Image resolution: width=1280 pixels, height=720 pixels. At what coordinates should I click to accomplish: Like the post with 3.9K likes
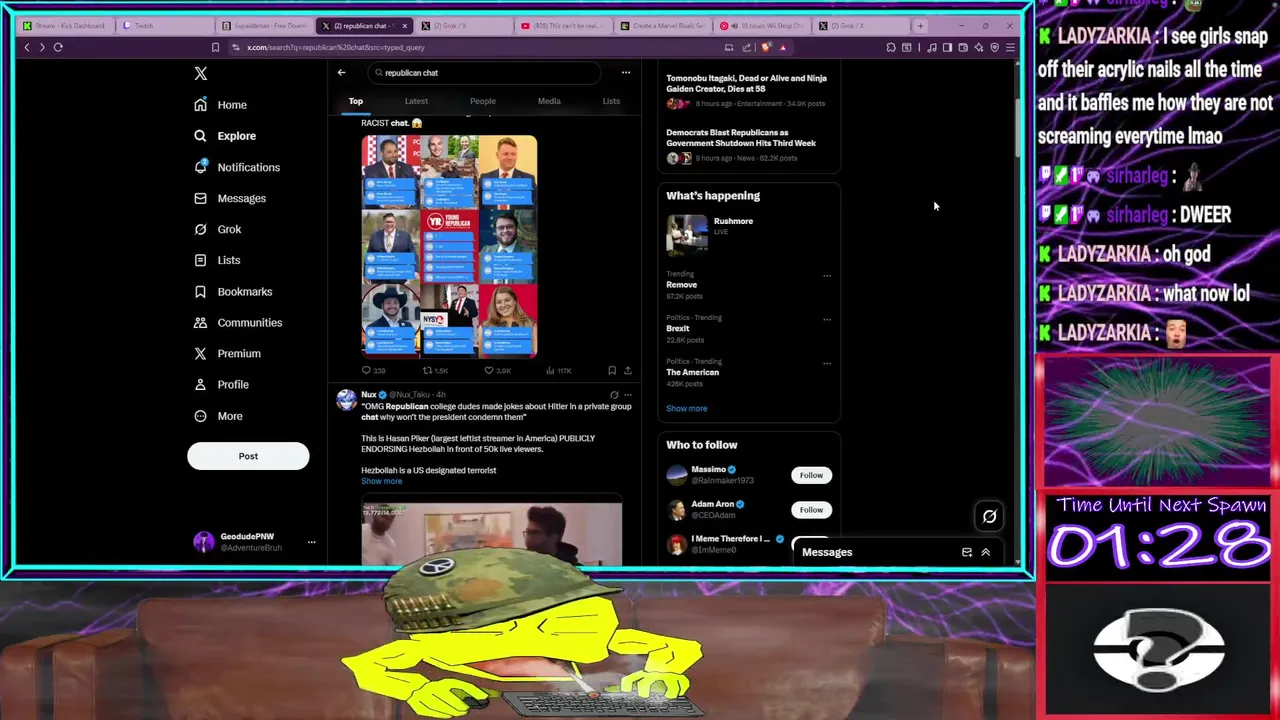click(x=497, y=371)
